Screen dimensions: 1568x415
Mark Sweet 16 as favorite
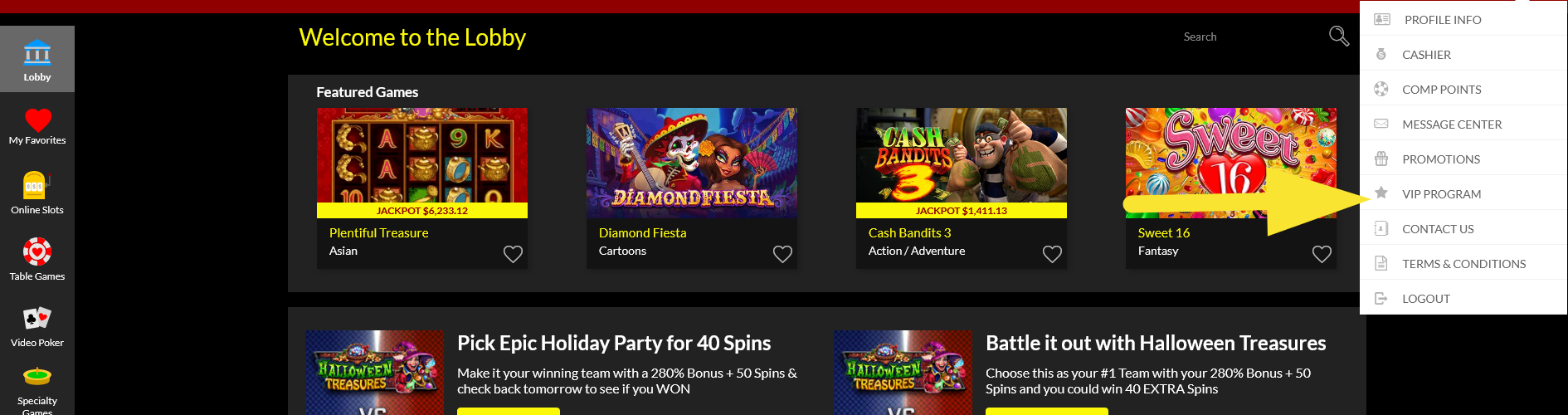pyautogui.click(x=1322, y=254)
